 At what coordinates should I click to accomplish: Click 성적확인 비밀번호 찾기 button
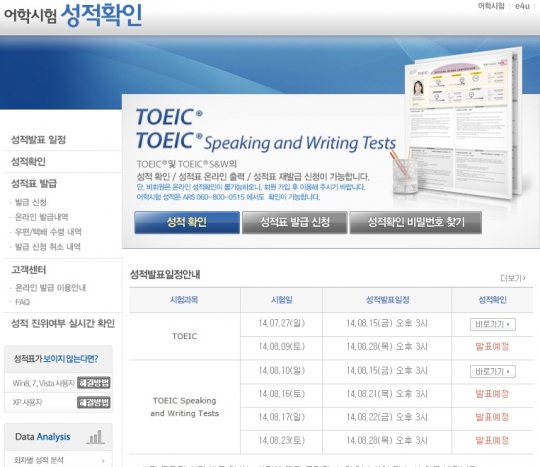tap(416, 222)
